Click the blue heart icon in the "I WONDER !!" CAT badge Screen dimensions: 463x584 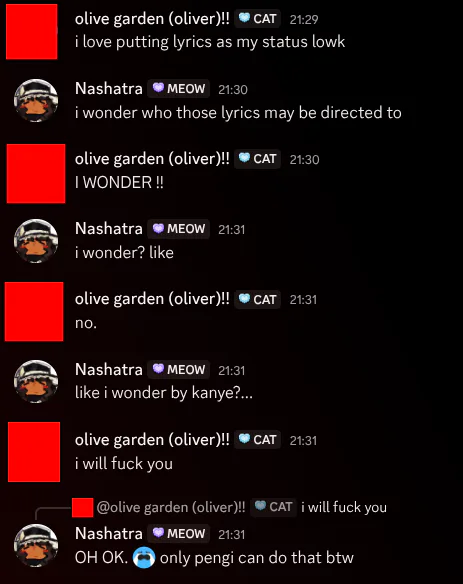pyautogui.click(x=244, y=158)
